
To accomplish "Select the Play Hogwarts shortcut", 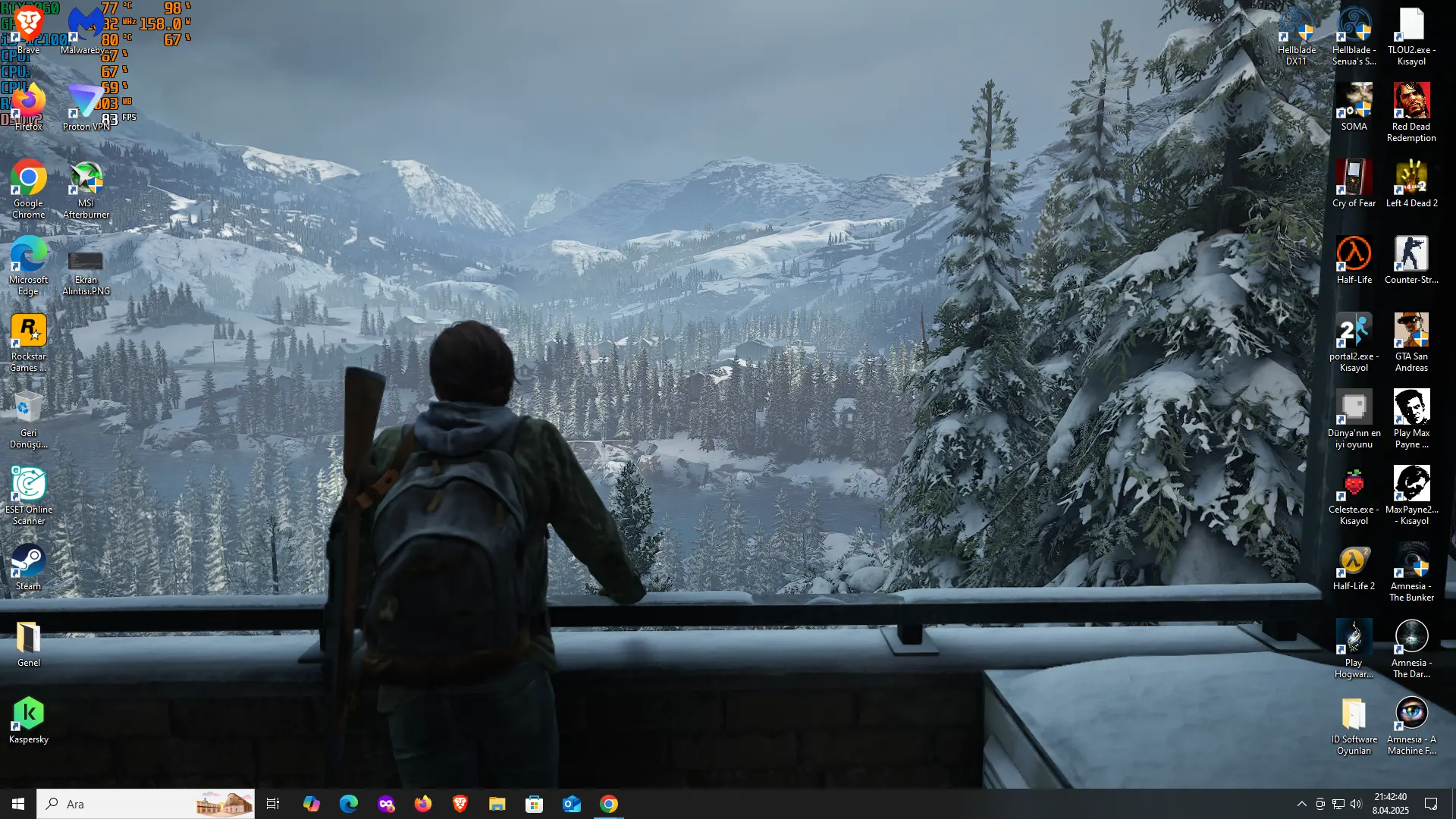I will pyautogui.click(x=1354, y=648).
